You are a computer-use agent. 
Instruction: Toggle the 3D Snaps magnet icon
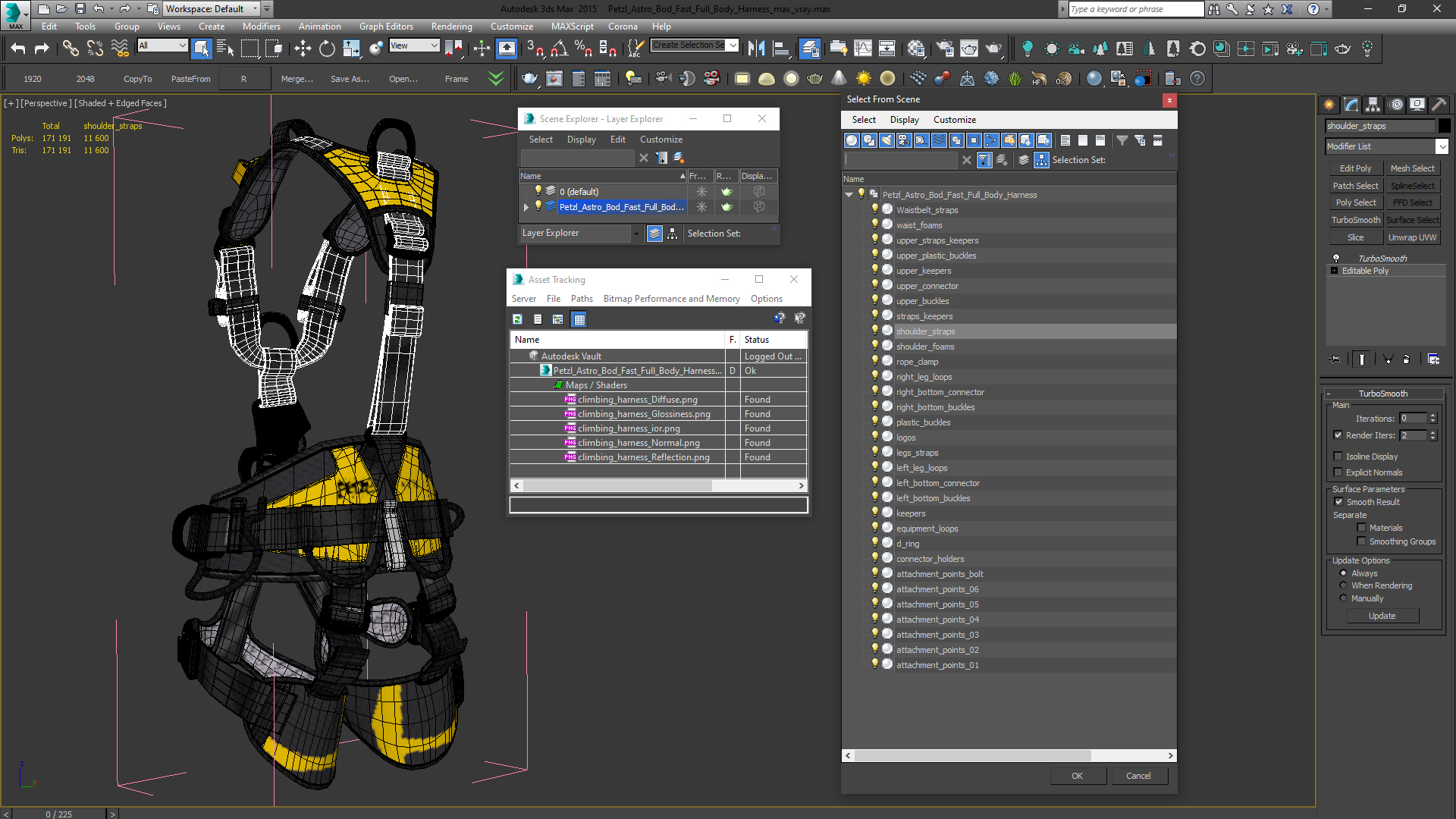535,49
